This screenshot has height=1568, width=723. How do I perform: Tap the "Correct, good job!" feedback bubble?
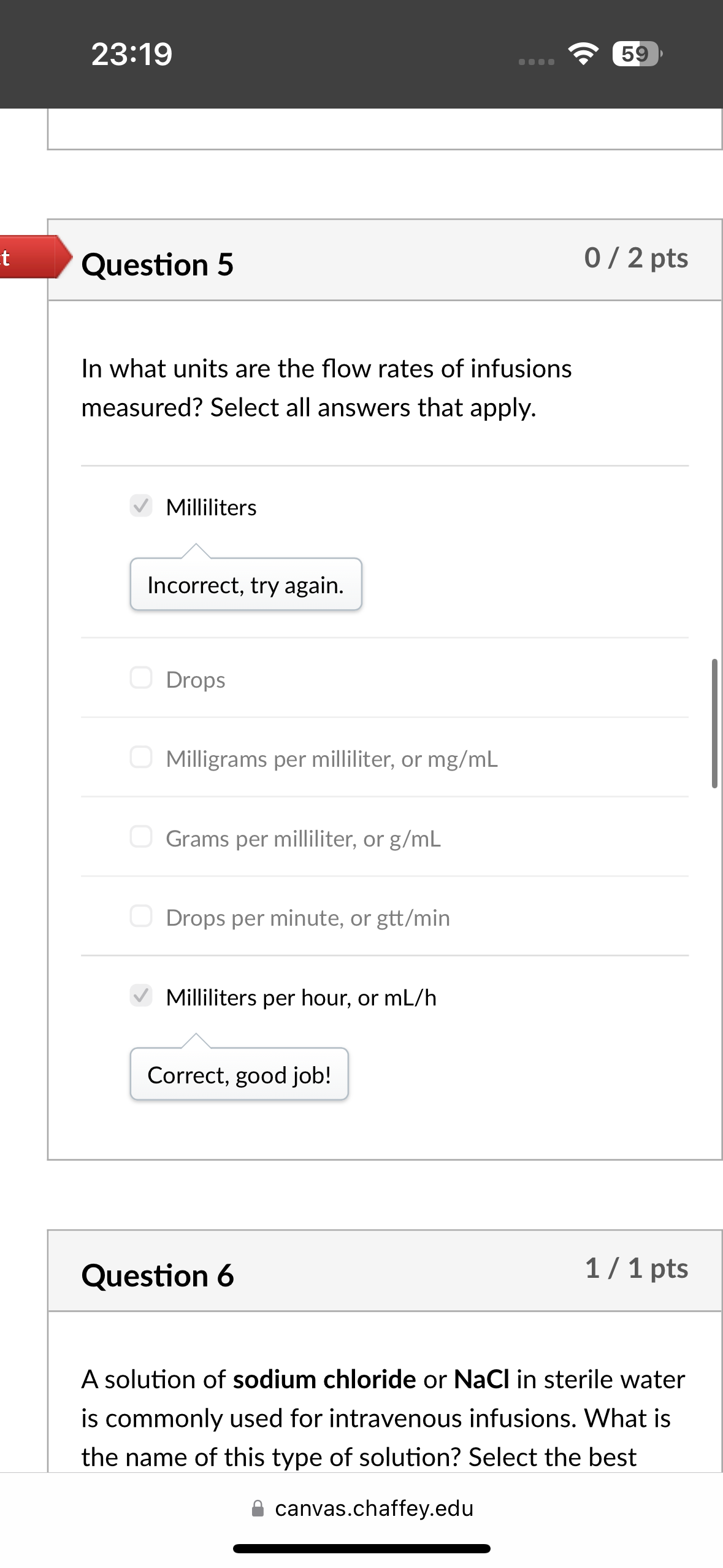coord(239,1075)
